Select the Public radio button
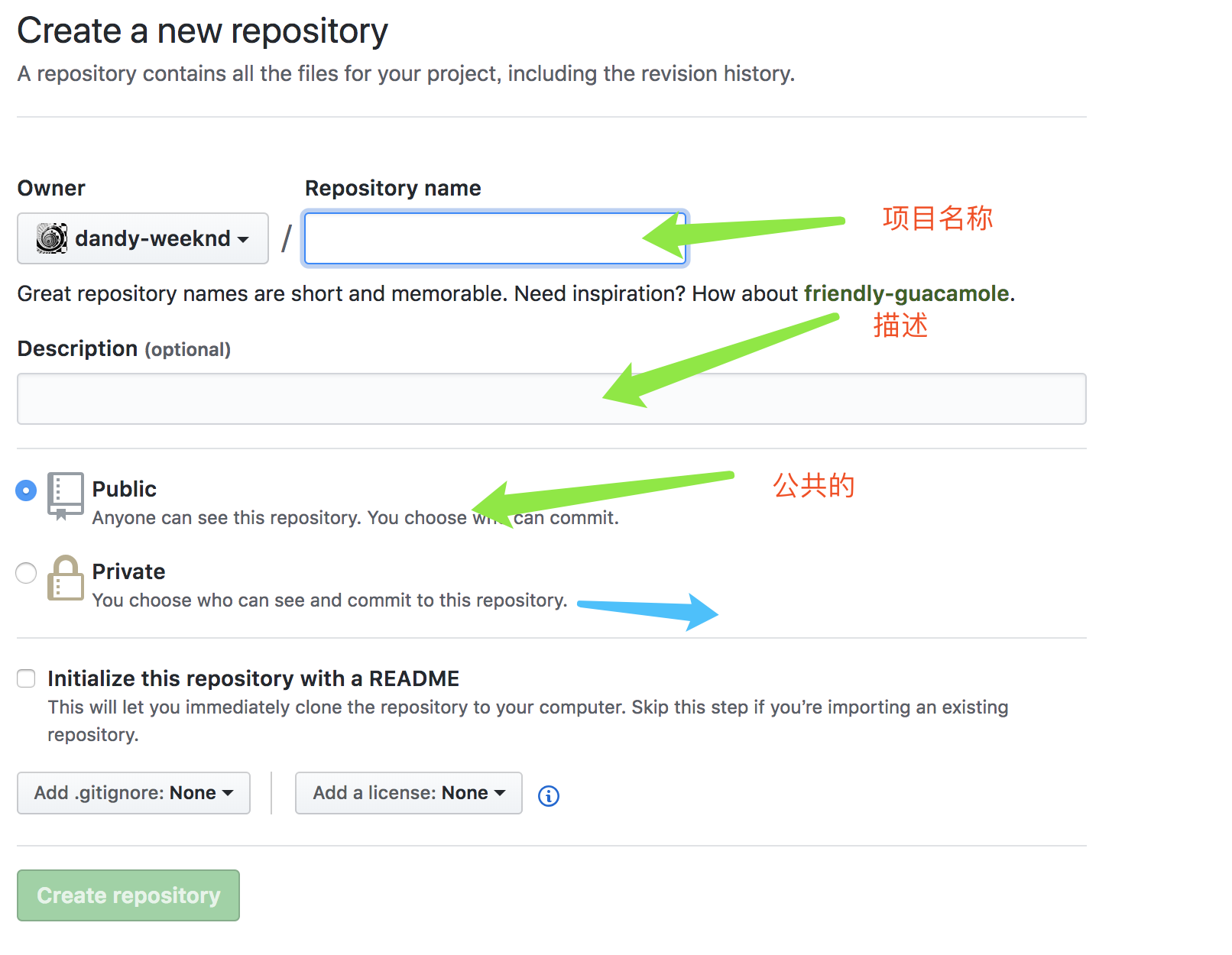Viewport: 1232px width, 955px height. click(26, 490)
